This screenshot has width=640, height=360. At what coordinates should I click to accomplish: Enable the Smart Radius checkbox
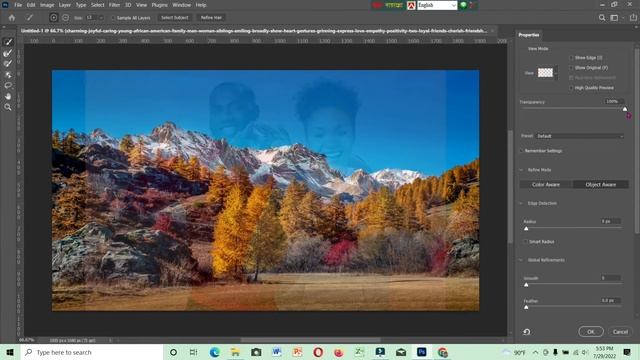(x=526, y=242)
